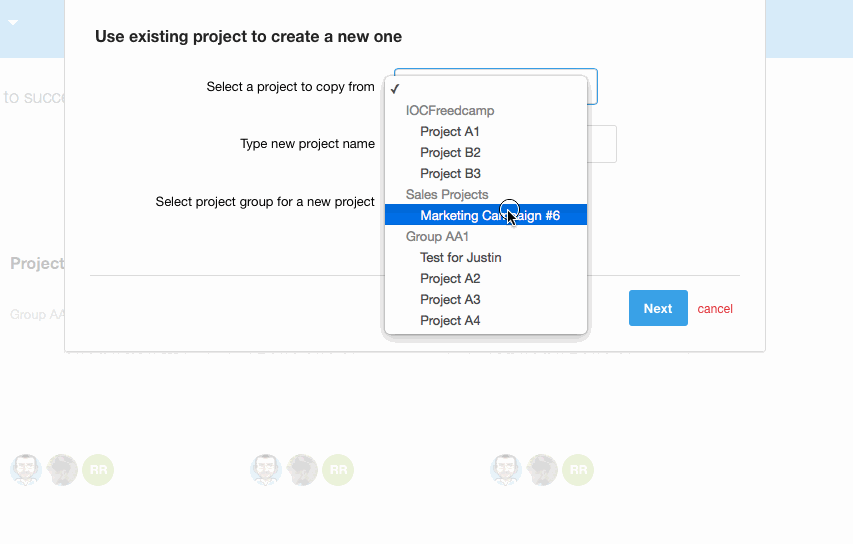
Task: Select Test for Justin option
Action: 485,257
